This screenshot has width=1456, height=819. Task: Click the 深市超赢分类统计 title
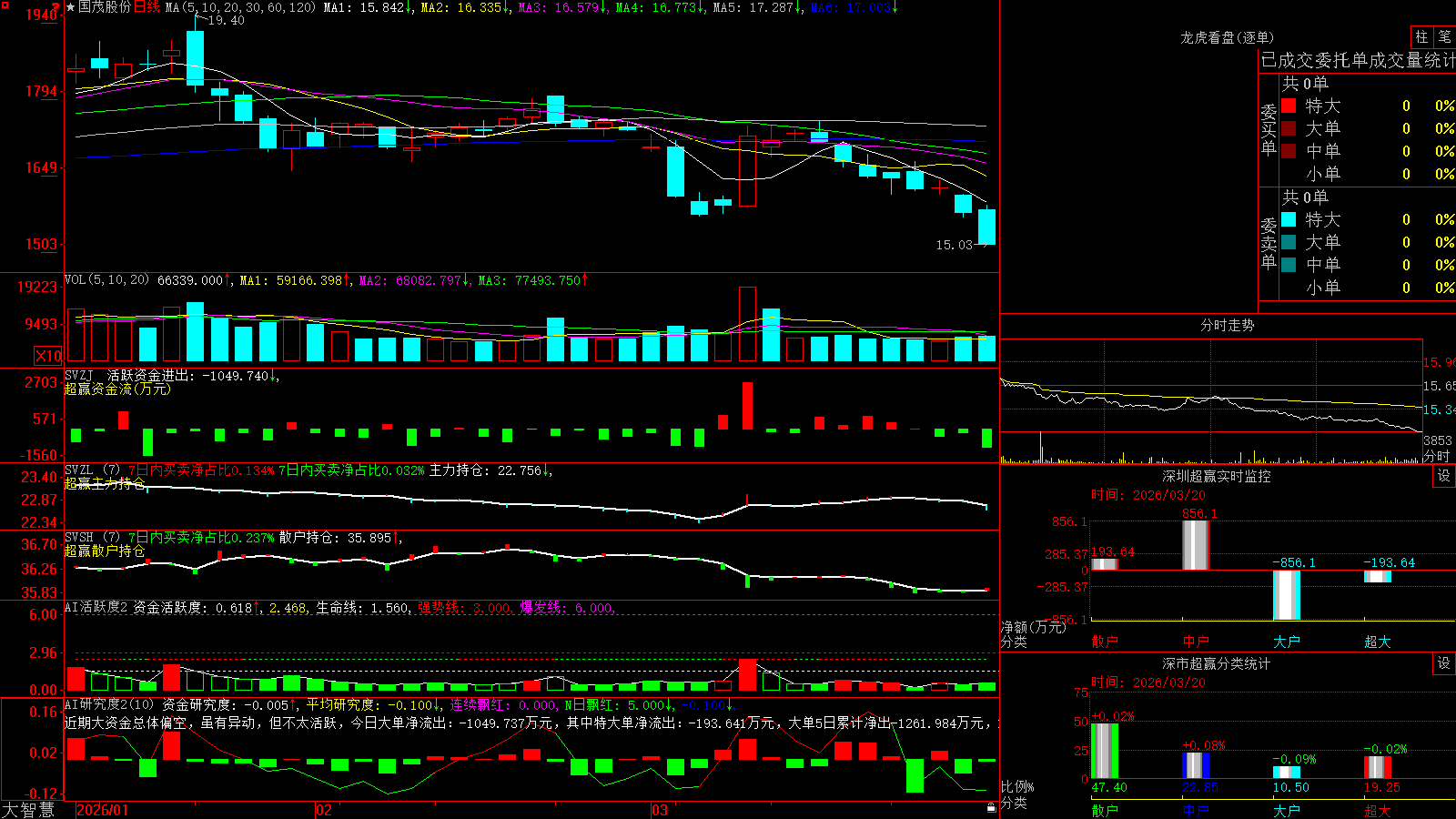(x=1216, y=663)
